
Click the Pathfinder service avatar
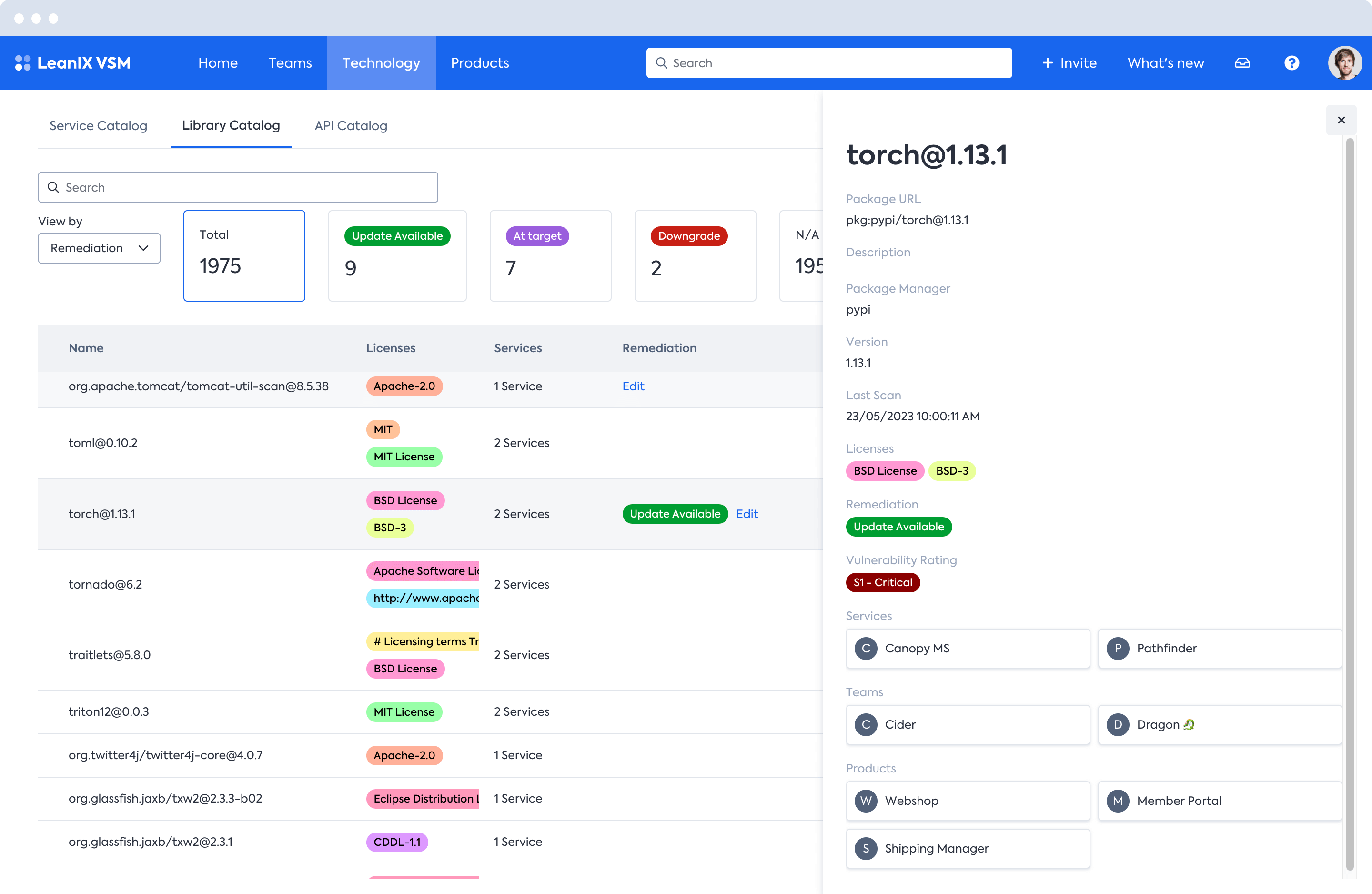point(1118,648)
